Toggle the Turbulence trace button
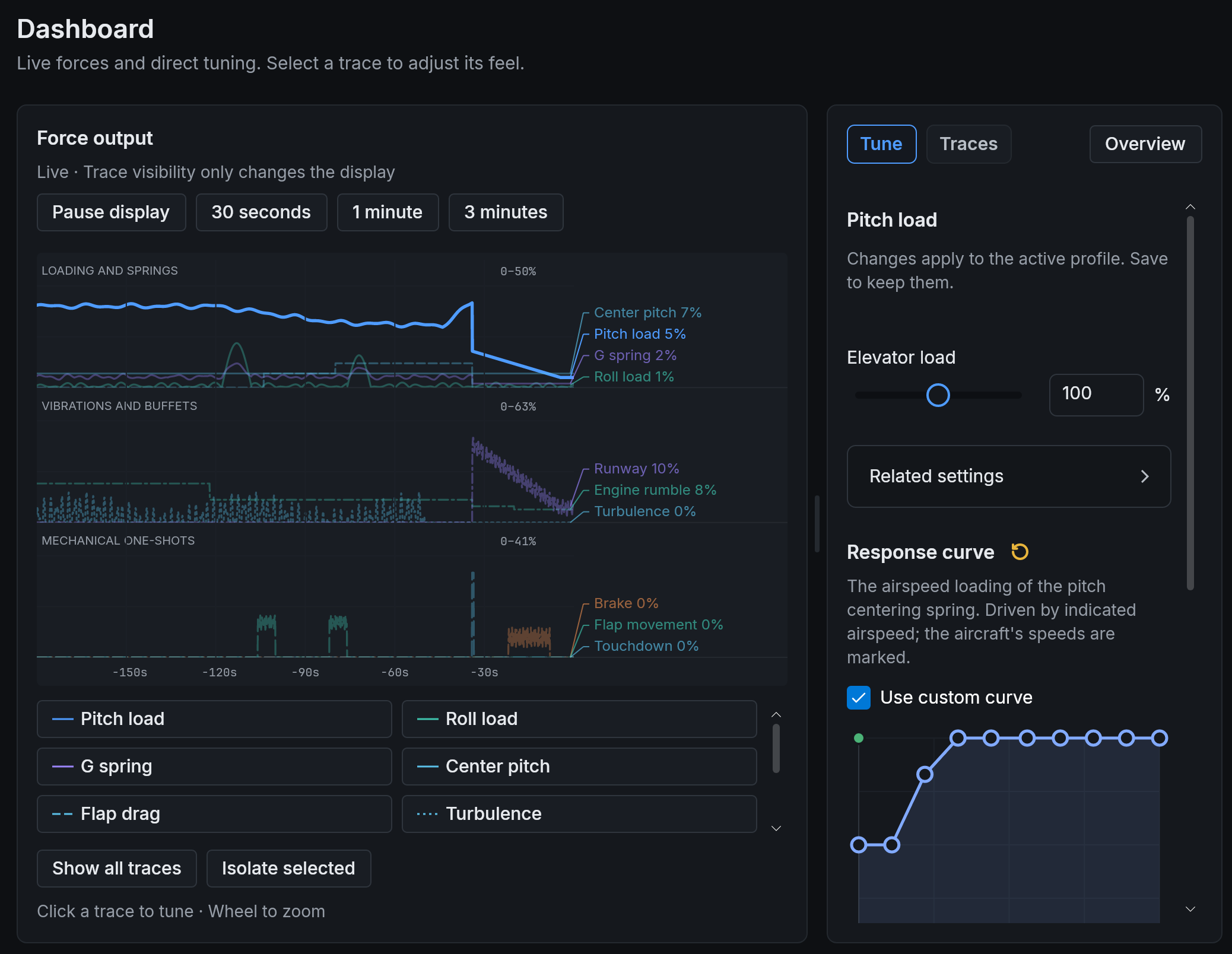This screenshot has width=1232, height=954. click(x=579, y=814)
